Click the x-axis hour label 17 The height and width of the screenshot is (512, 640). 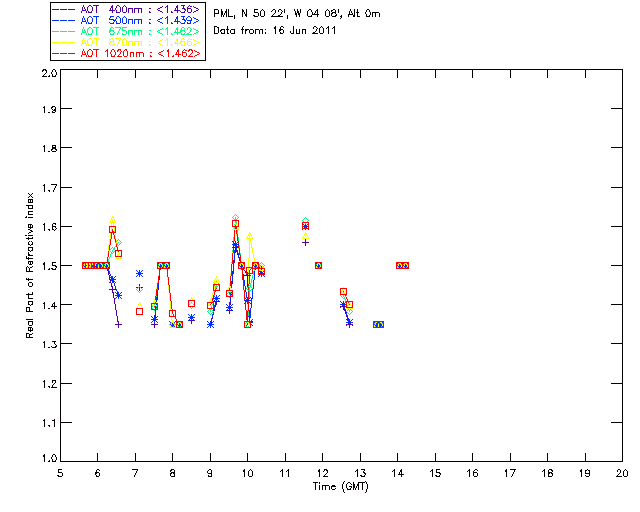click(x=510, y=473)
